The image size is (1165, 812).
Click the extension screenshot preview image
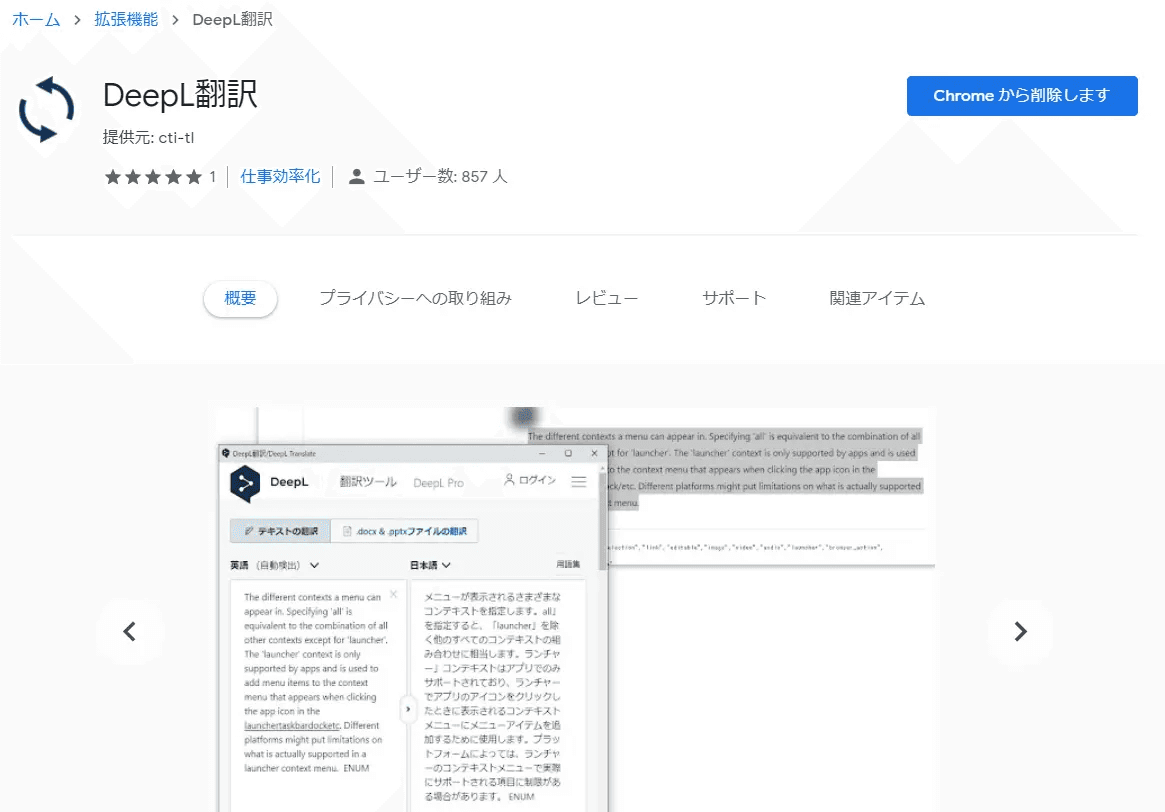(x=576, y=609)
